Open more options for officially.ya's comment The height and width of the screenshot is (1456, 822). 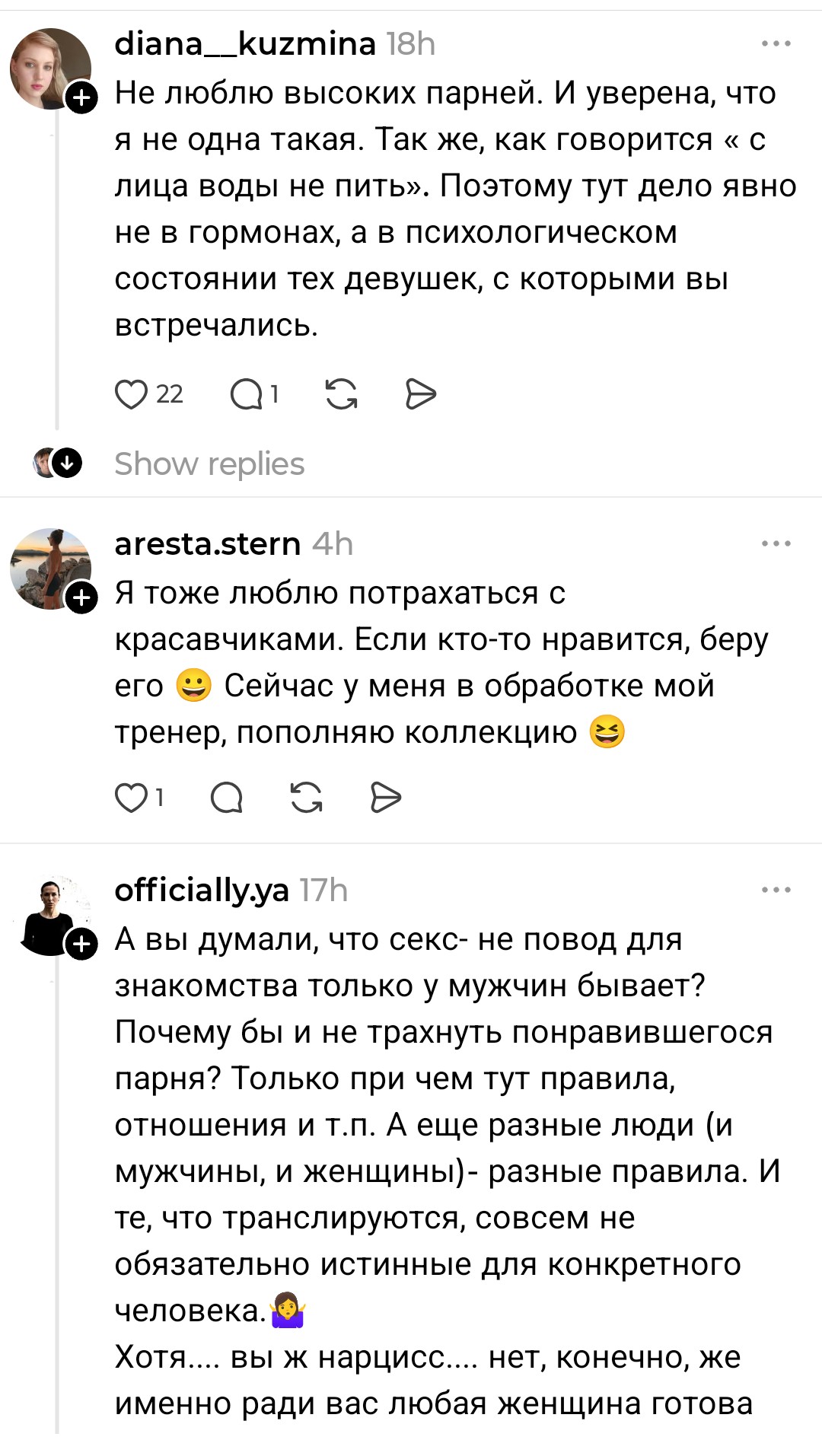[x=776, y=890]
